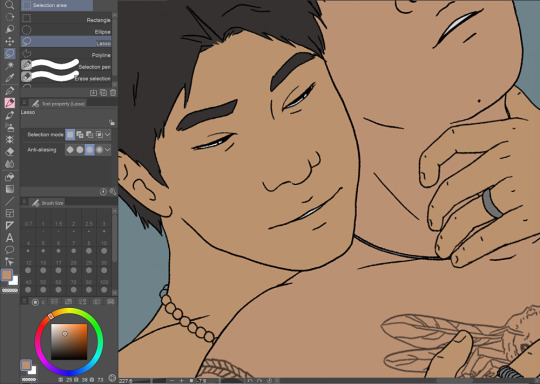
Task: Open the Brush Size tab
Action: click(48, 203)
